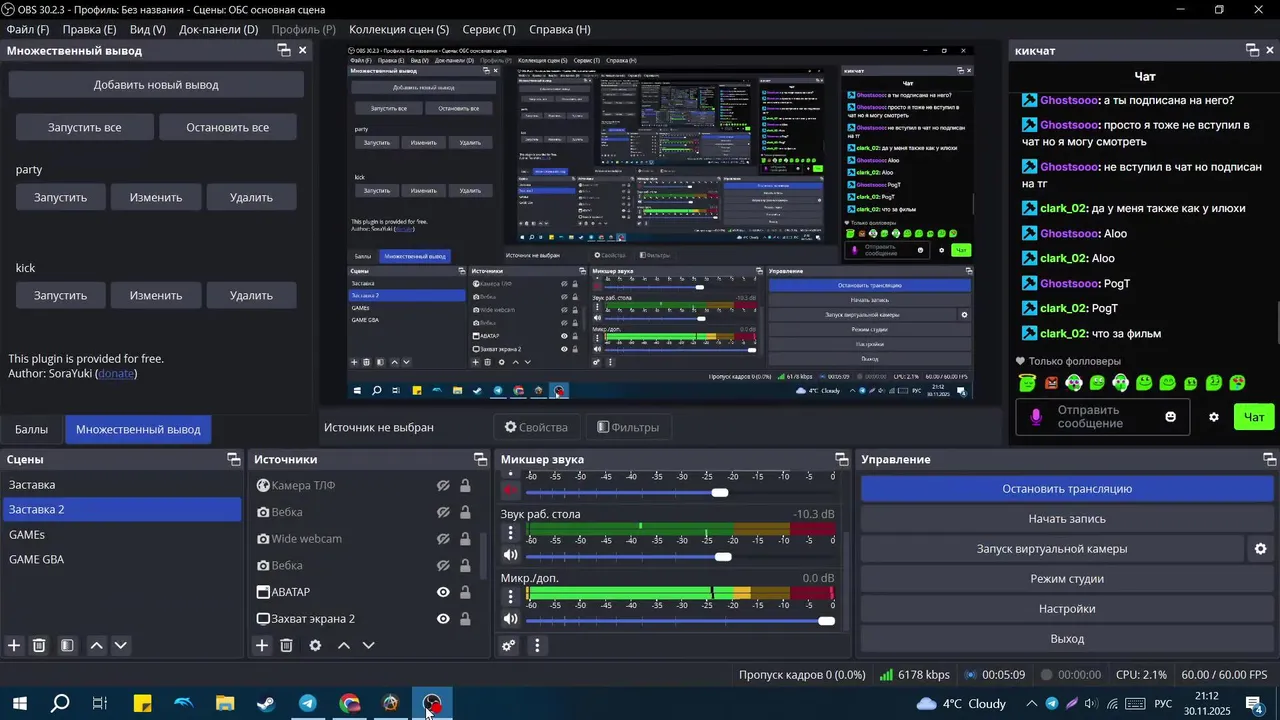
Task: Open the audio mixer three-dot menu at the bottom
Action: tap(537, 646)
